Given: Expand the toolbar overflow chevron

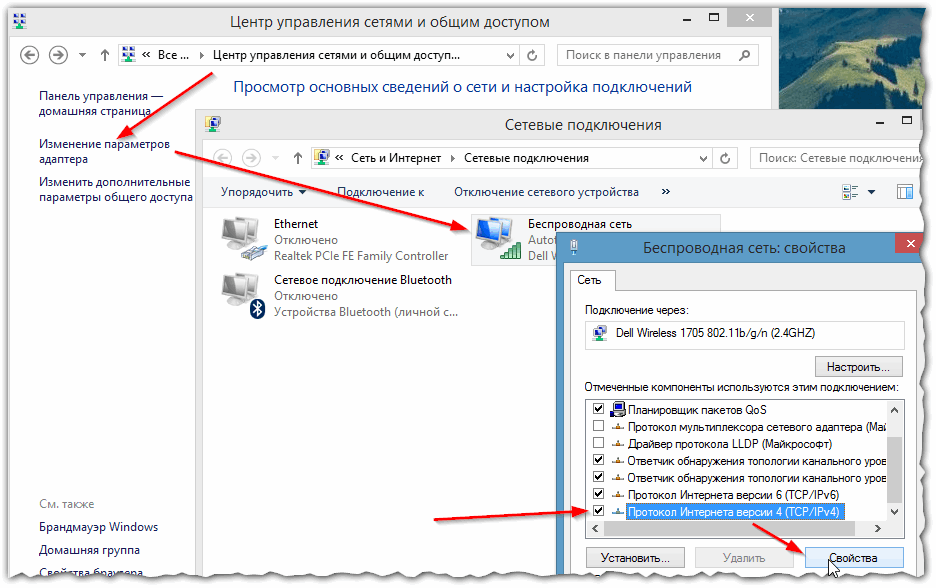Looking at the screenshot, I should pyautogui.click(x=666, y=192).
